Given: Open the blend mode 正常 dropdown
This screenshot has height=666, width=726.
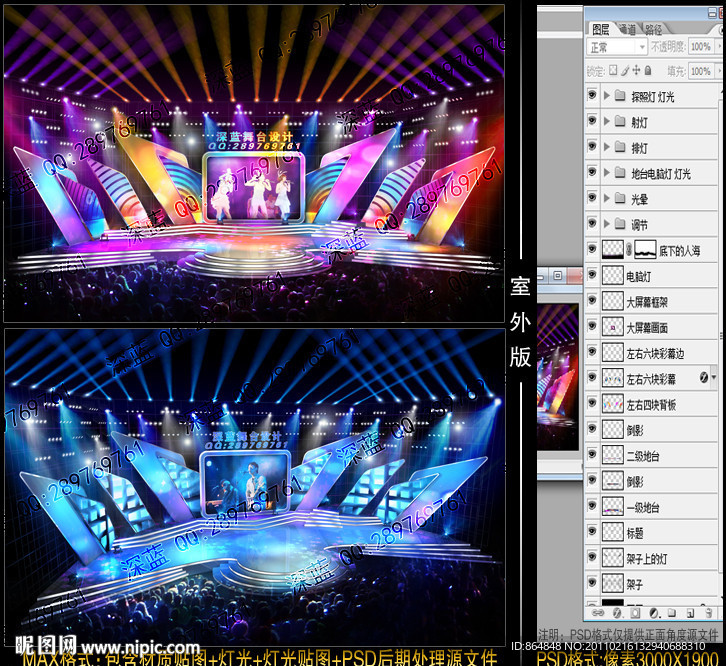Looking at the screenshot, I should [x=616, y=47].
